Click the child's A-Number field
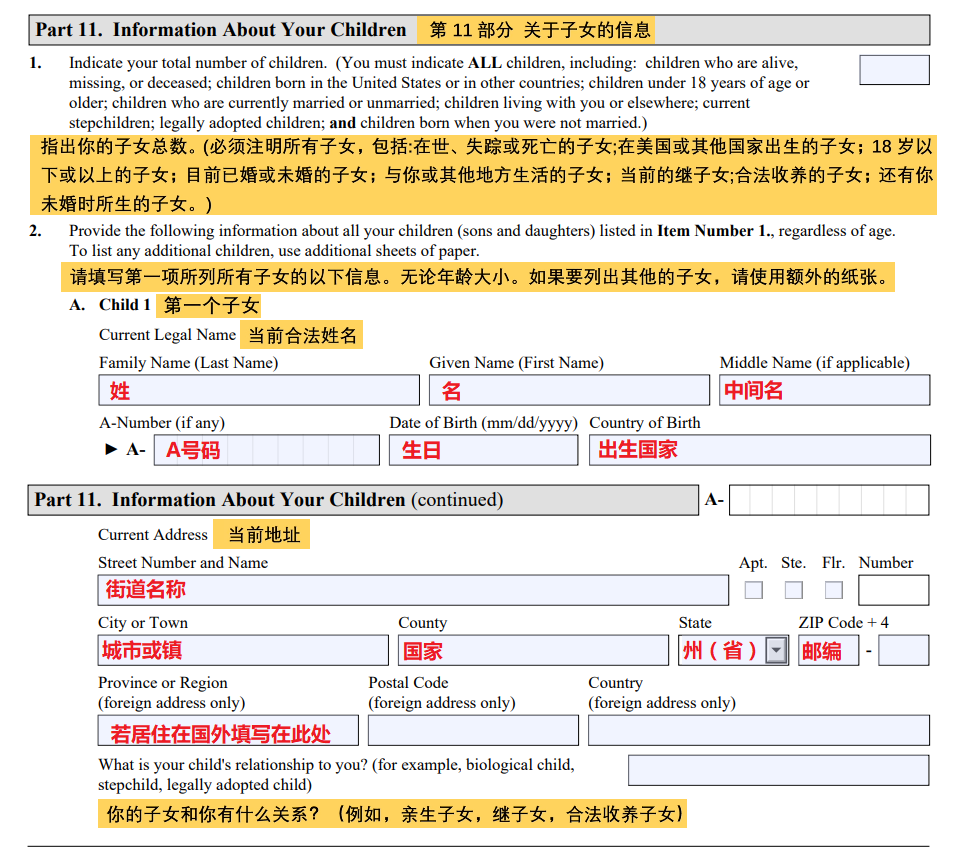 click(x=268, y=450)
